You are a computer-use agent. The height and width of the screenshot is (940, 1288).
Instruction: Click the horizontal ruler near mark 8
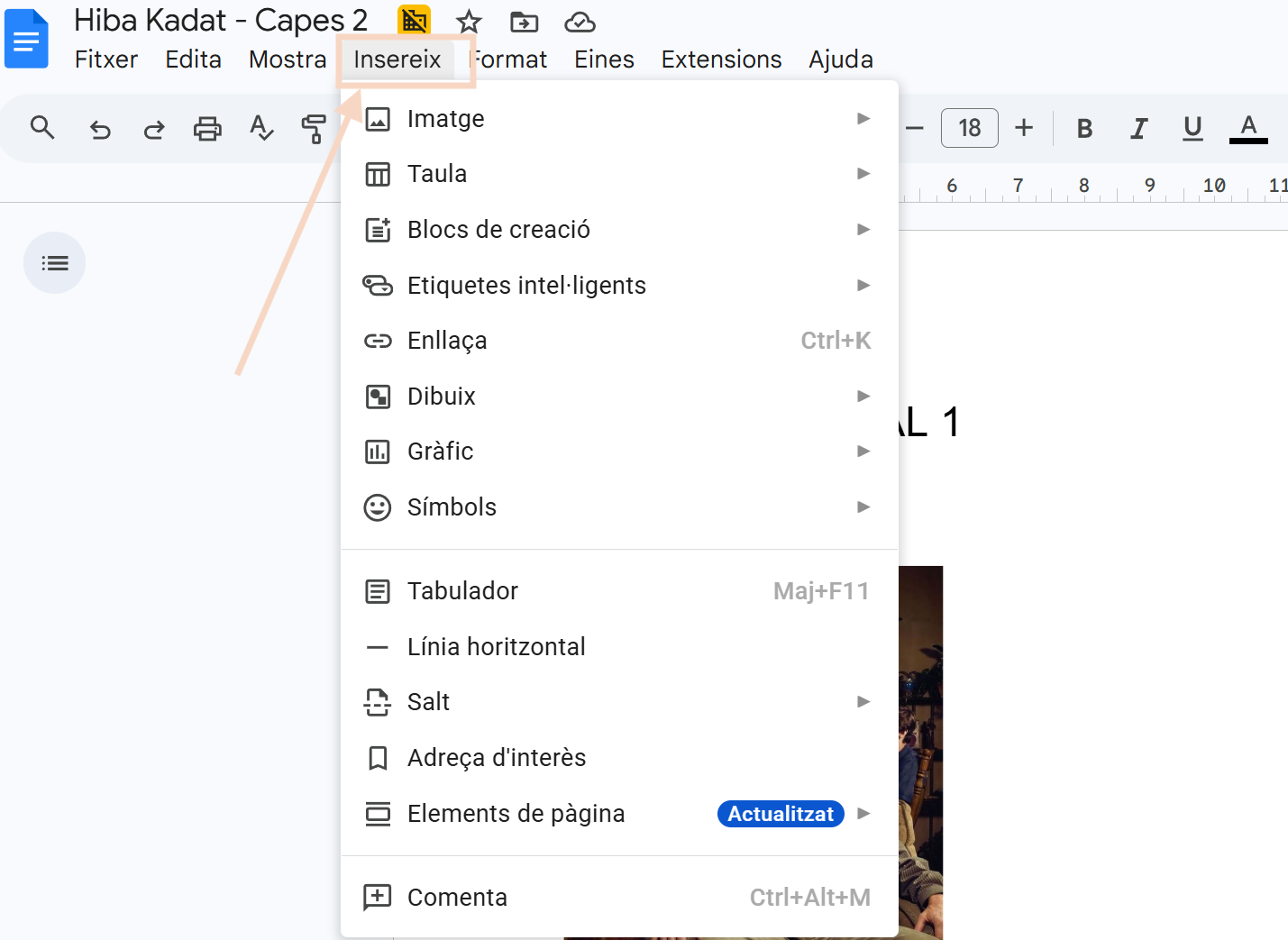tap(1084, 187)
